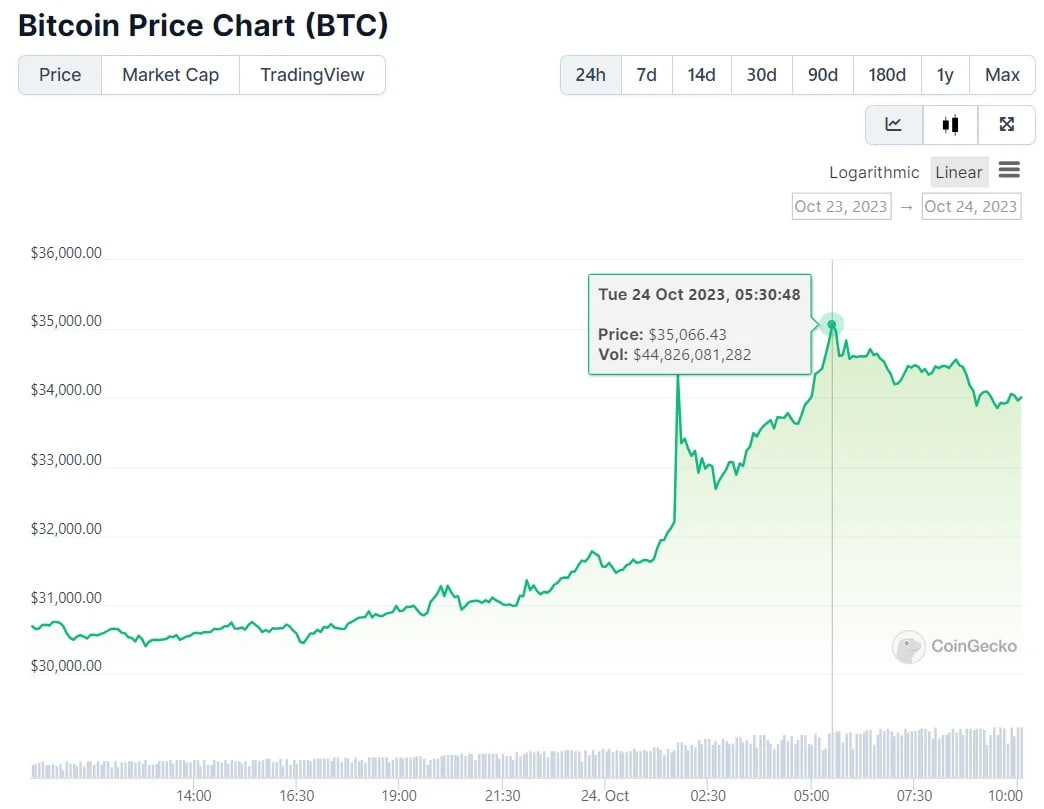
Task: Expand chart to fullscreen
Action: 1007,125
